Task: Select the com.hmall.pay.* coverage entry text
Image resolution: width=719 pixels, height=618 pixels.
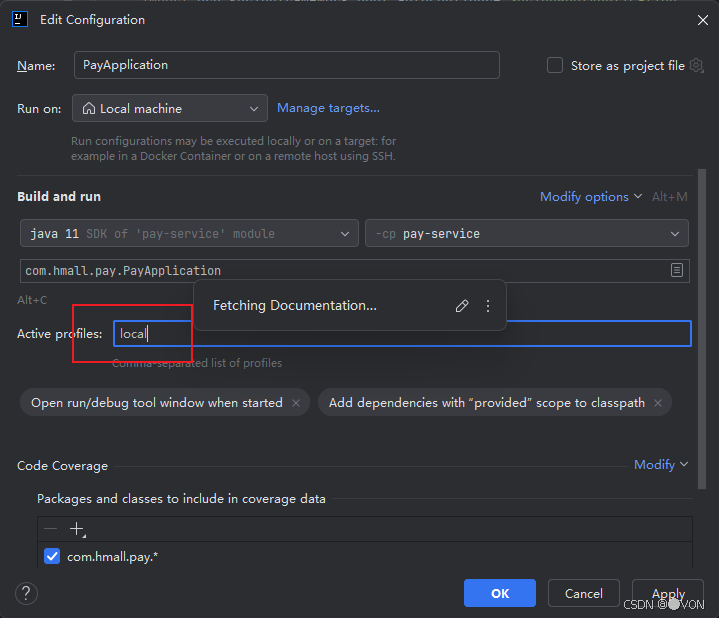Action: (112, 557)
